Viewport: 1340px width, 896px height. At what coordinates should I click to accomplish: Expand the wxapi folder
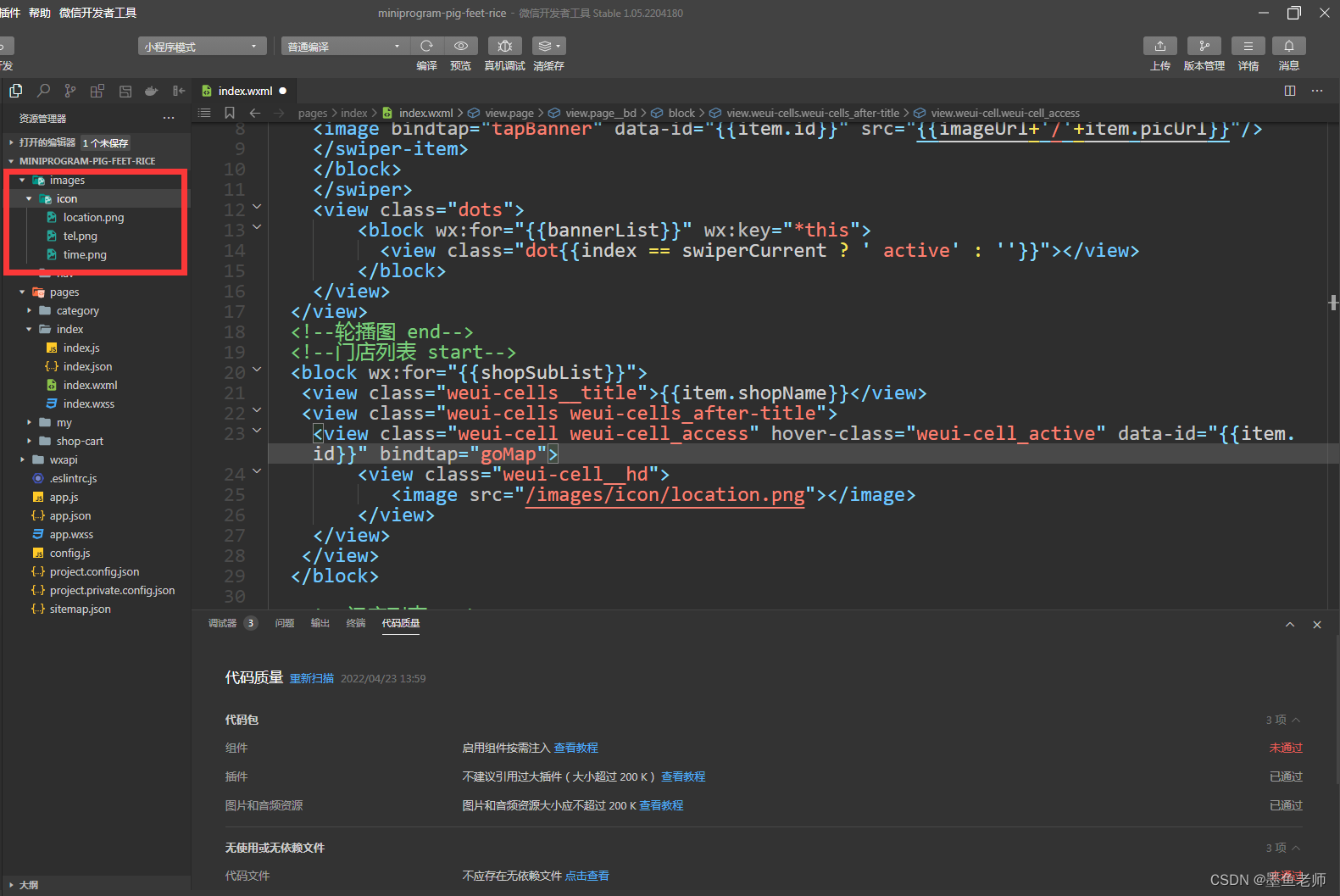coord(23,459)
